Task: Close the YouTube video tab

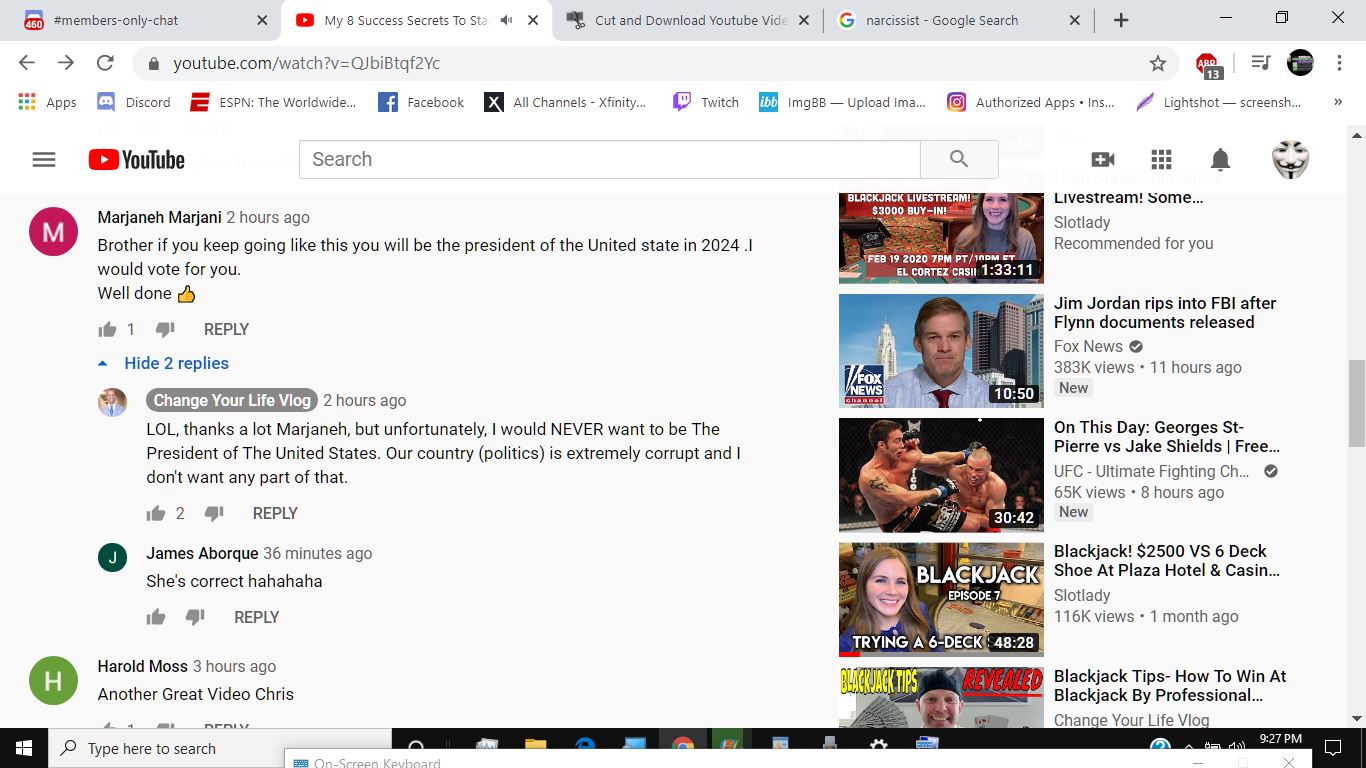Action: [533, 20]
